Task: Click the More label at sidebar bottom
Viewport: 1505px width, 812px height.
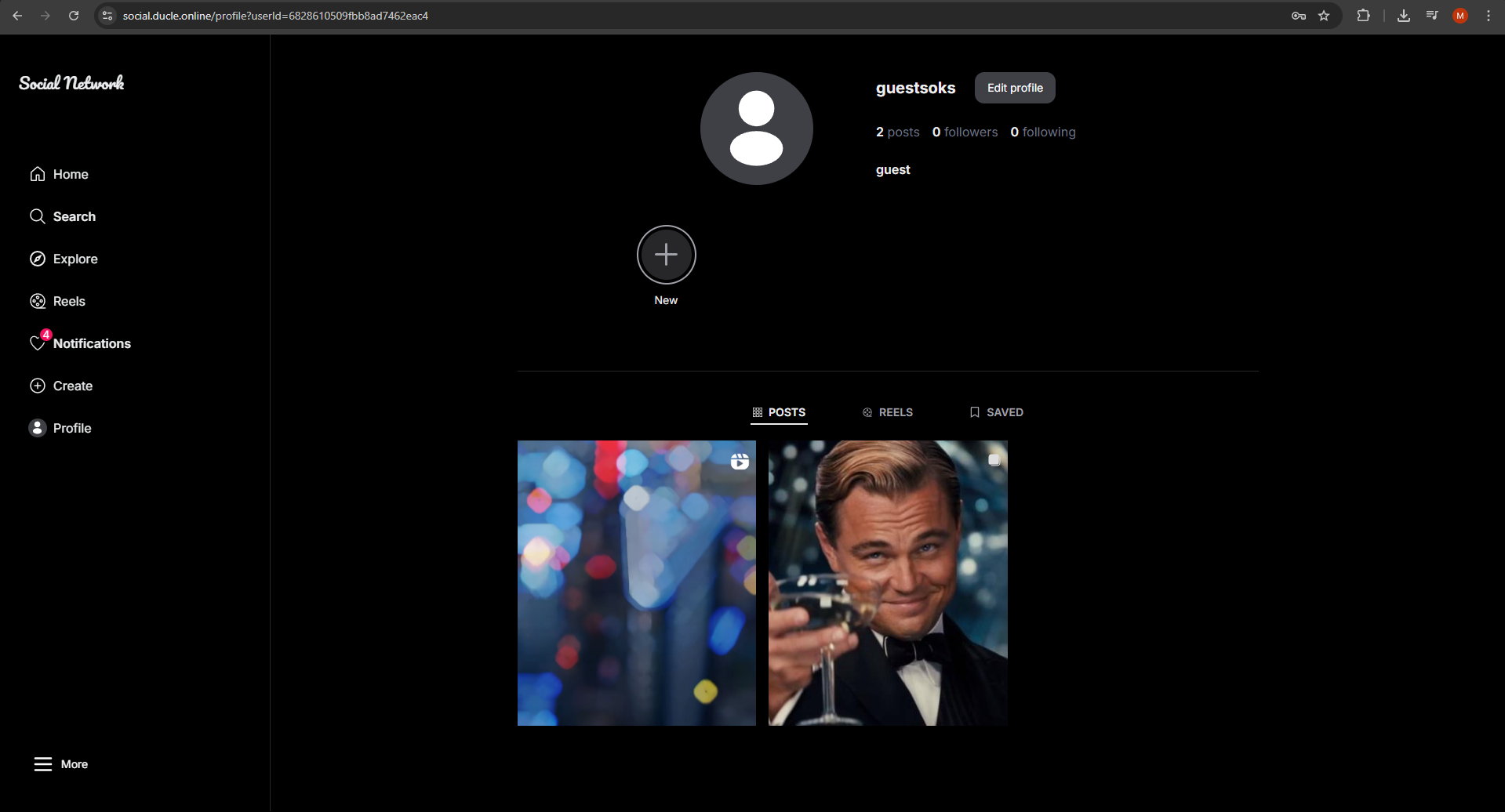Action: (x=75, y=764)
